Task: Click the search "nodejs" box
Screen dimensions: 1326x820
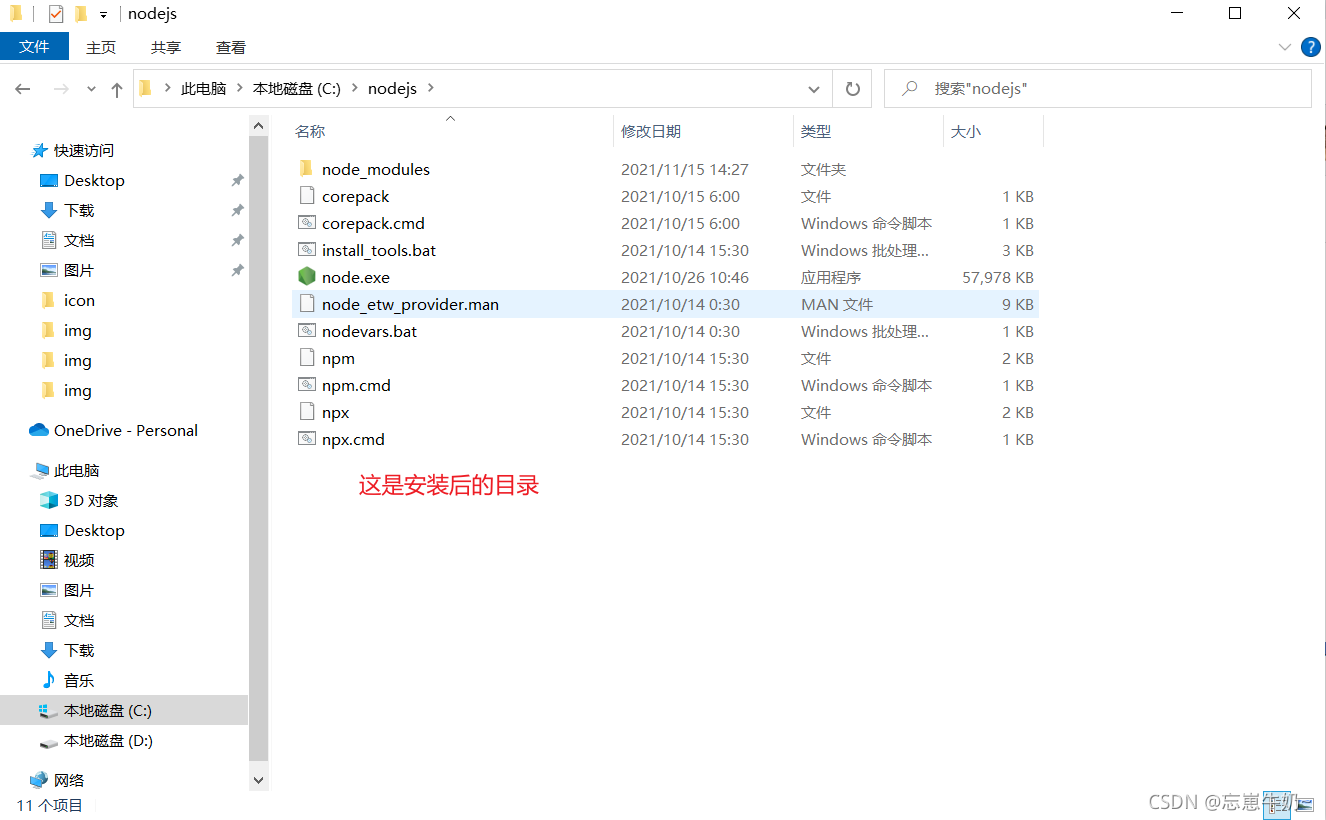Action: pos(1098,89)
